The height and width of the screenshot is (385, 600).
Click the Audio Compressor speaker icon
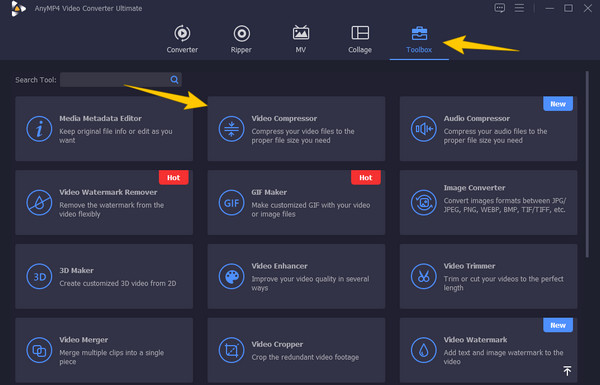coord(424,129)
